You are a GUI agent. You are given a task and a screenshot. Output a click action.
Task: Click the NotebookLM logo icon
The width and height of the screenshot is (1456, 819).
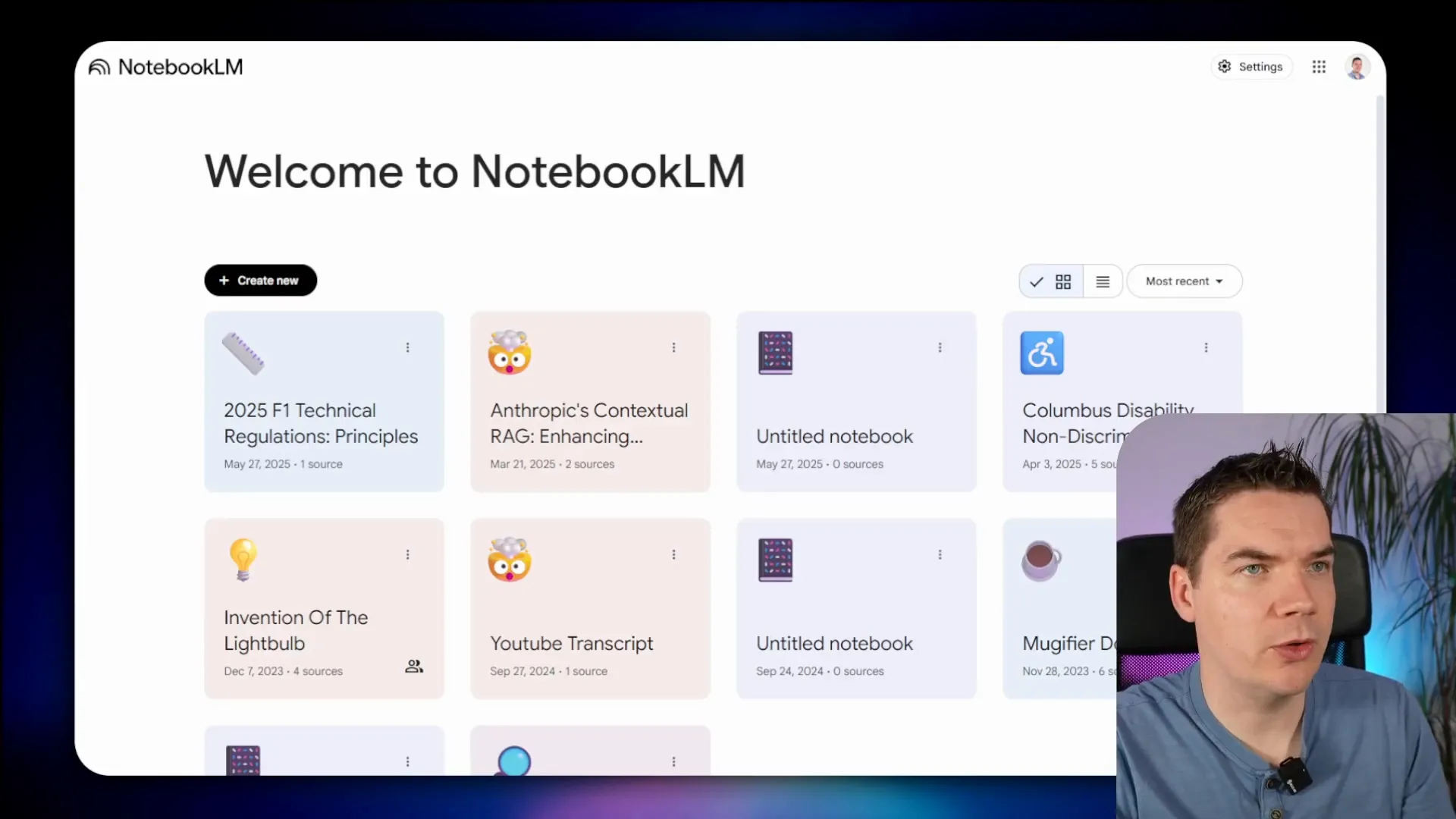(99, 67)
